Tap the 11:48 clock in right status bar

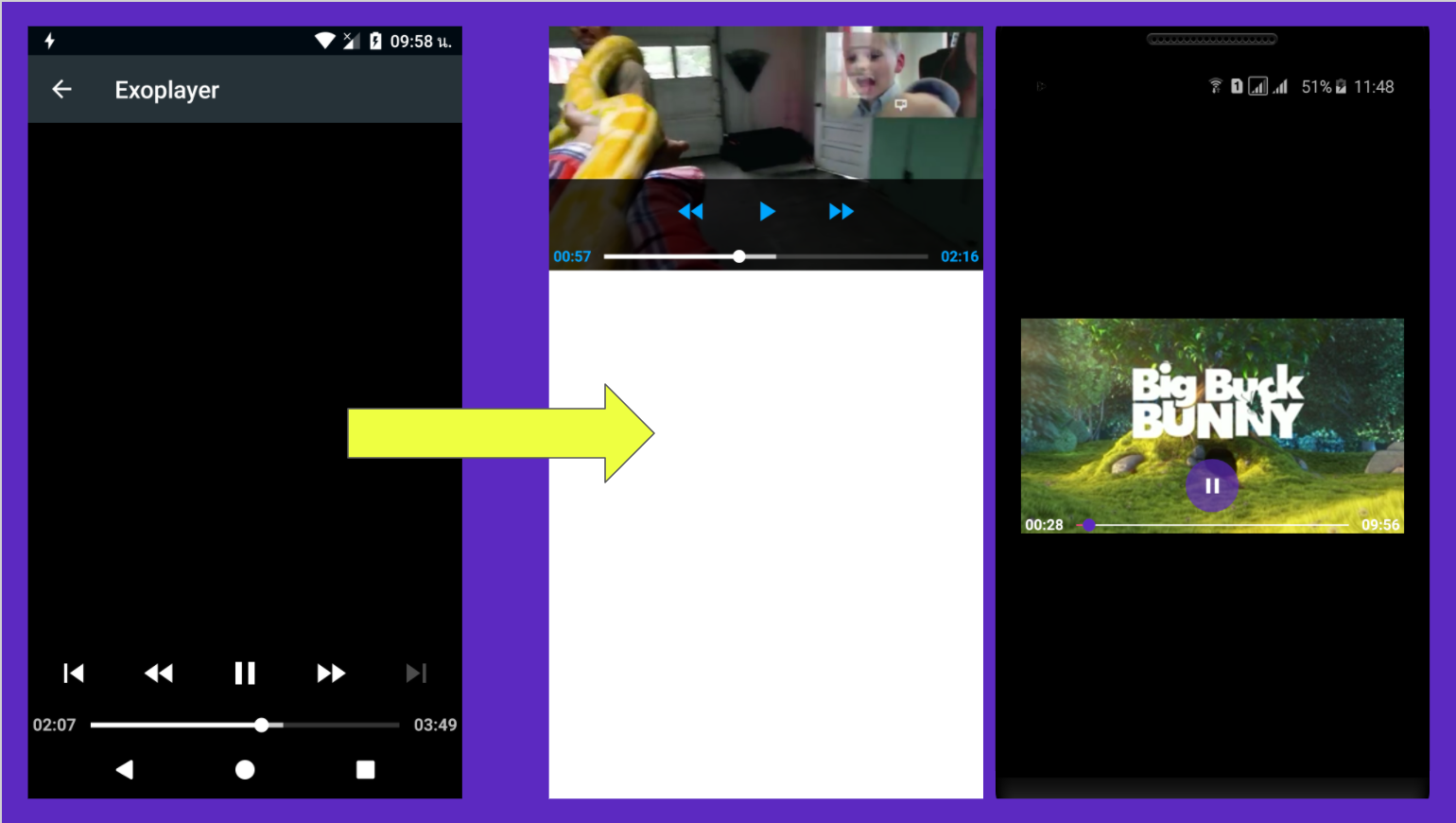1374,86
